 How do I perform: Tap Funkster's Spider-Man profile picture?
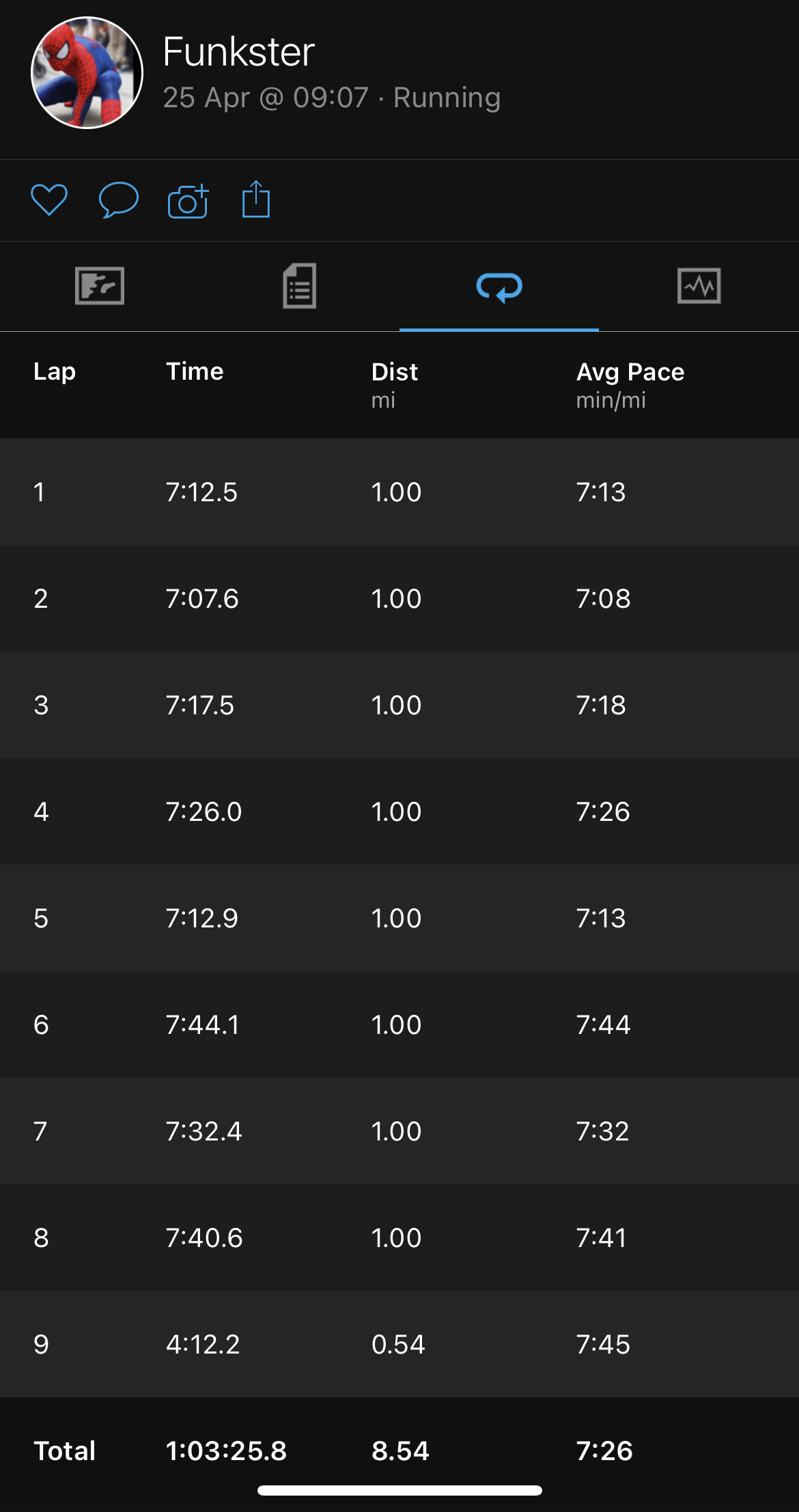[x=87, y=72]
